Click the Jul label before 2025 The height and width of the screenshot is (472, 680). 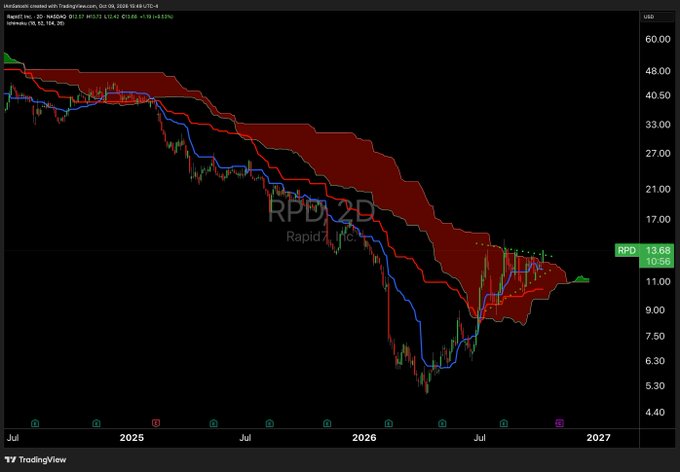coord(13,438)
